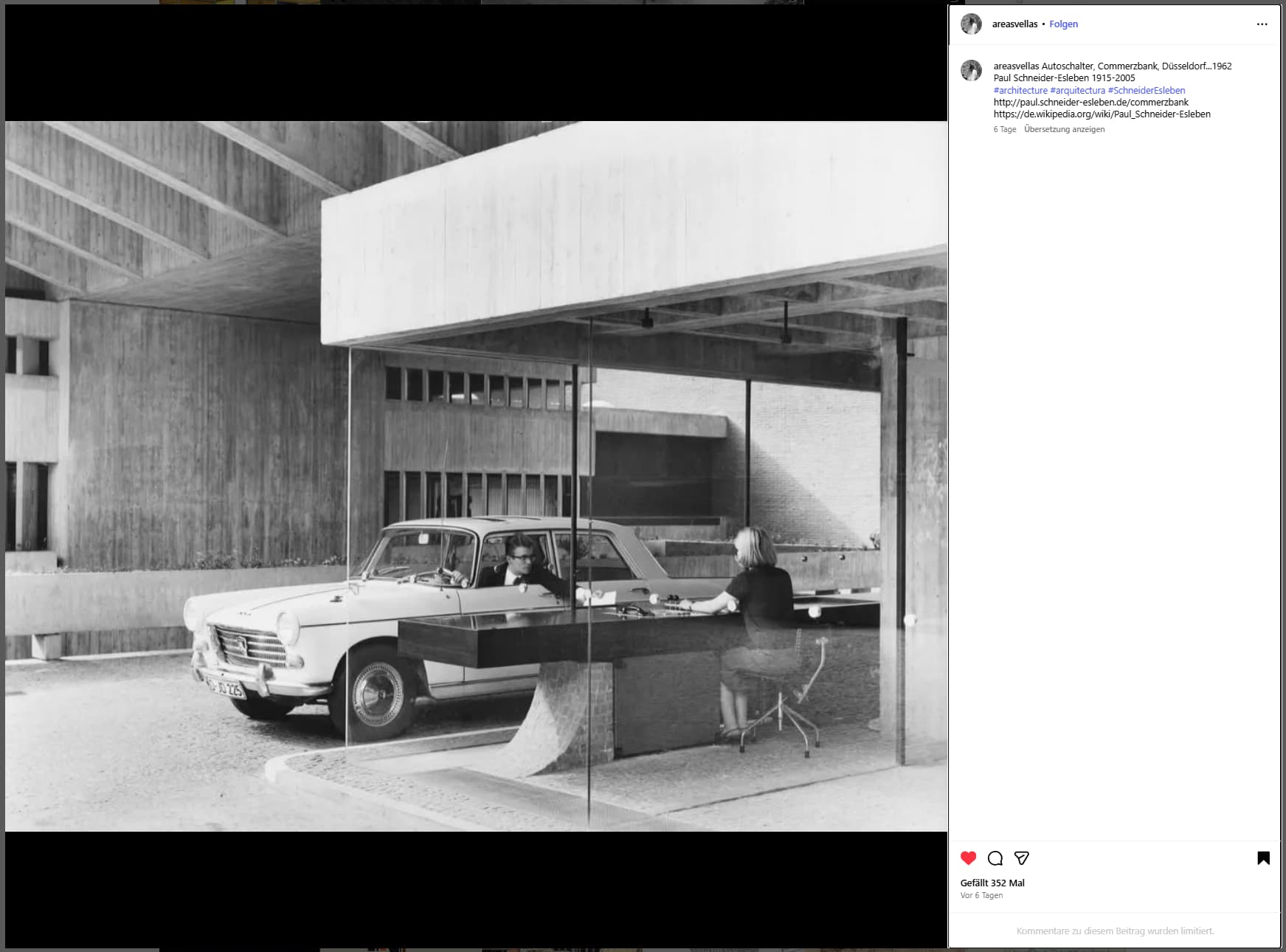Follow the account with Folgen
The height and width of the screenshot is (952, 1286).
pos(1063,24)
